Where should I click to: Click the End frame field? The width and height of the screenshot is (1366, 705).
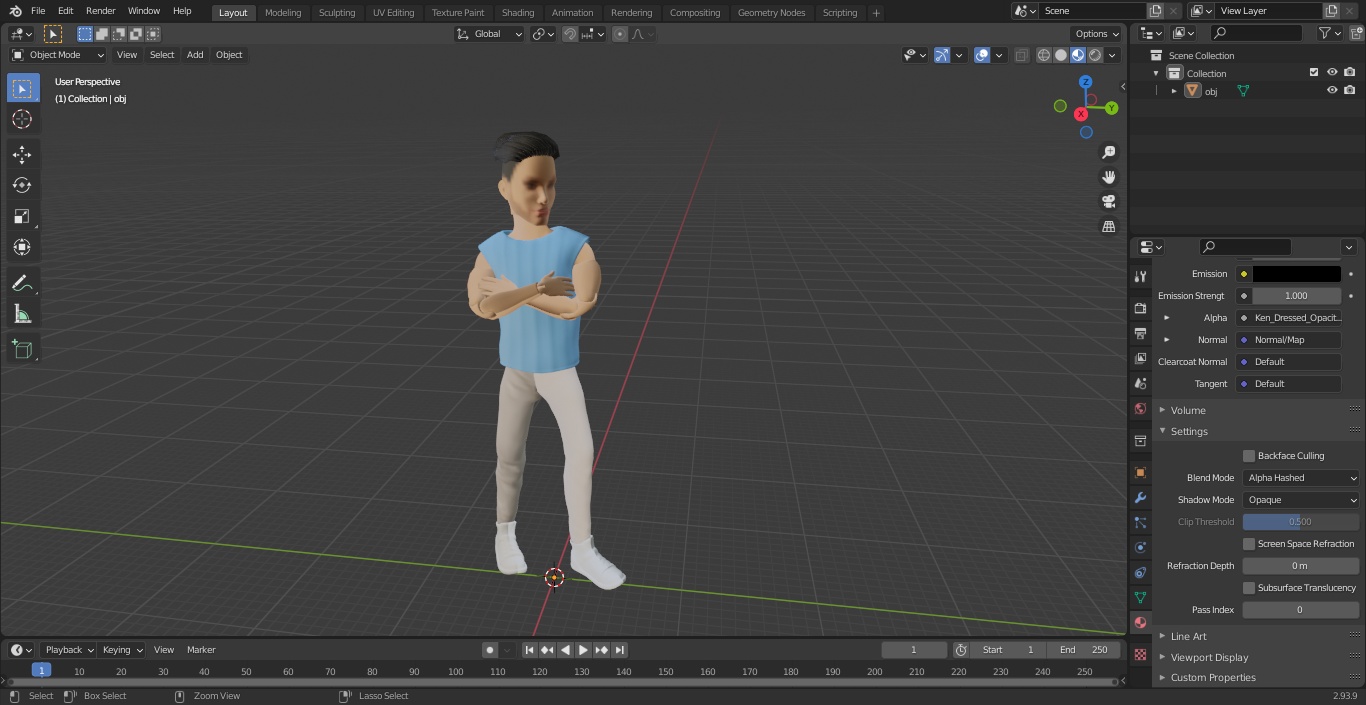[x=1084, y=650]
